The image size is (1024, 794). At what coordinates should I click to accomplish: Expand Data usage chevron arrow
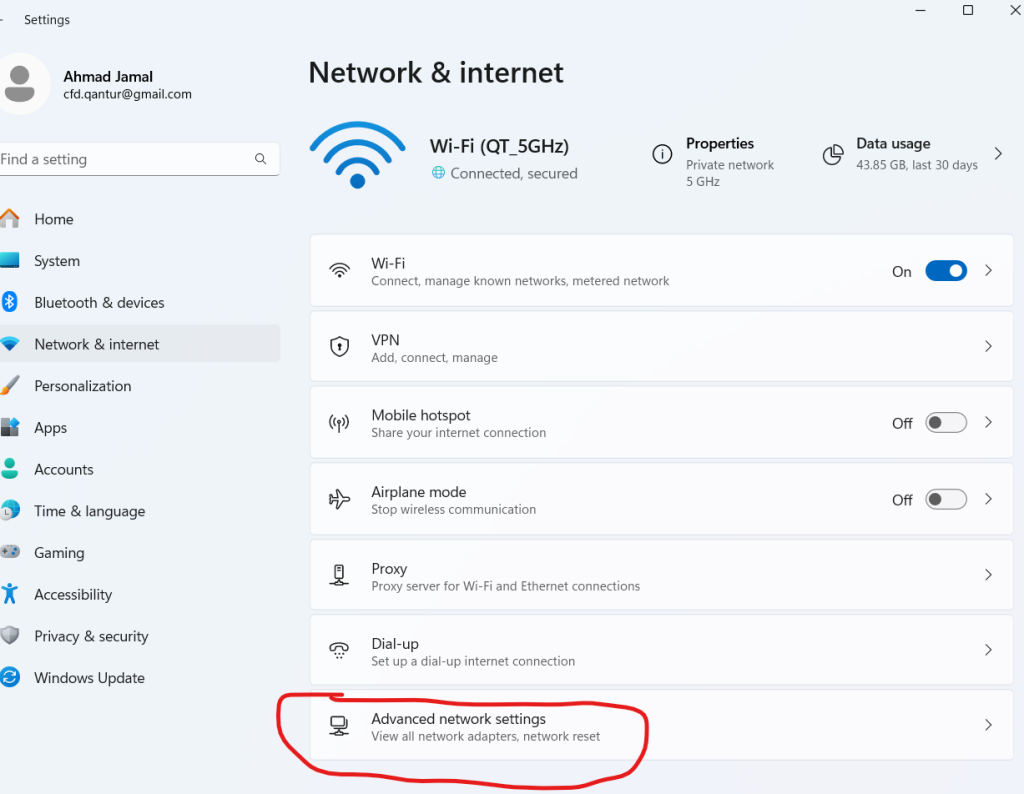(998, 154)
